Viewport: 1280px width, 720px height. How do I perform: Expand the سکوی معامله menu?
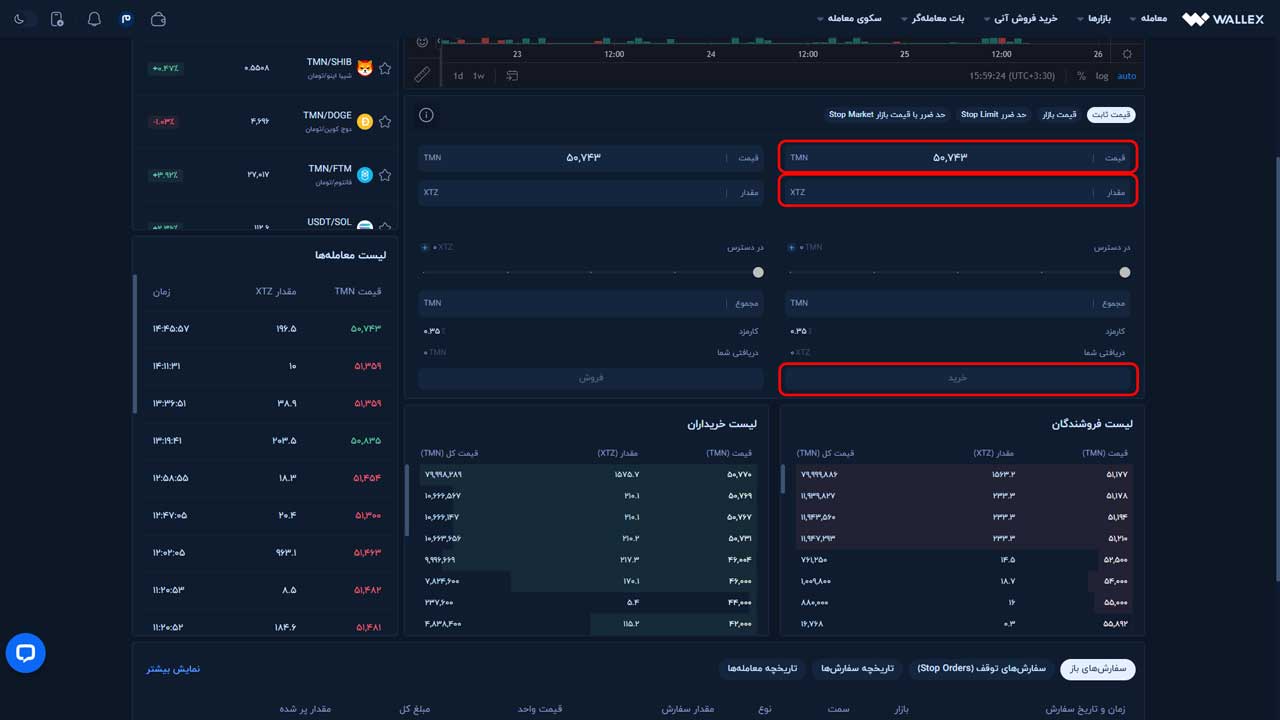(x=849, y=19)
